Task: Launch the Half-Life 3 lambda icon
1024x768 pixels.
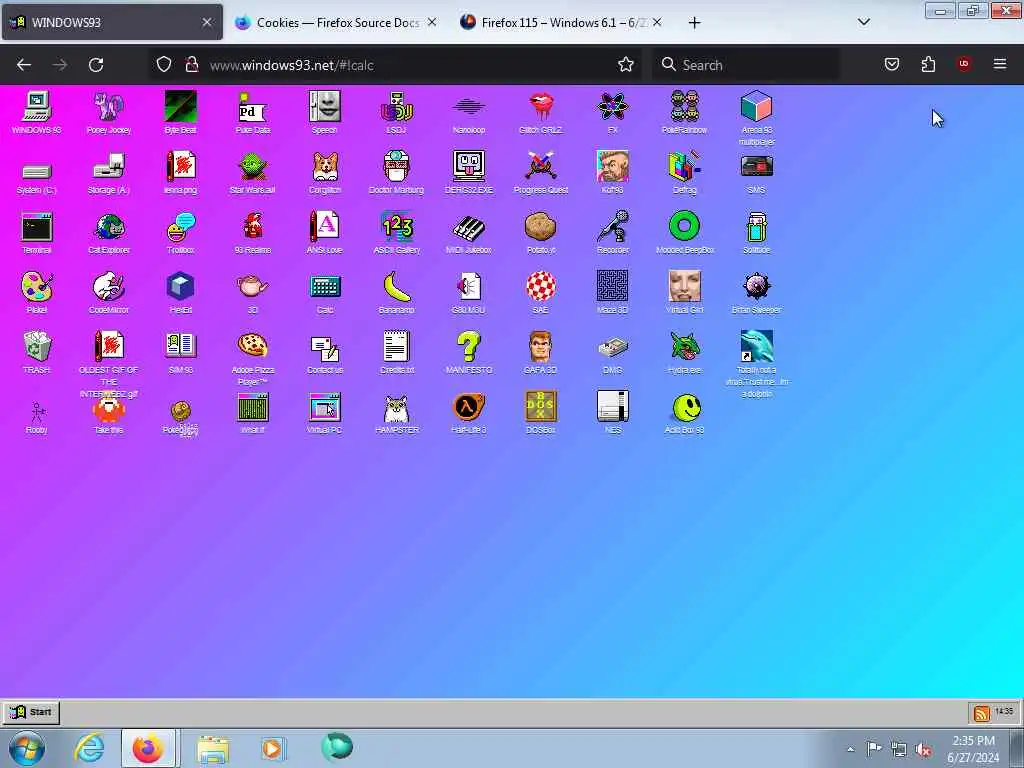Action: 468,407
